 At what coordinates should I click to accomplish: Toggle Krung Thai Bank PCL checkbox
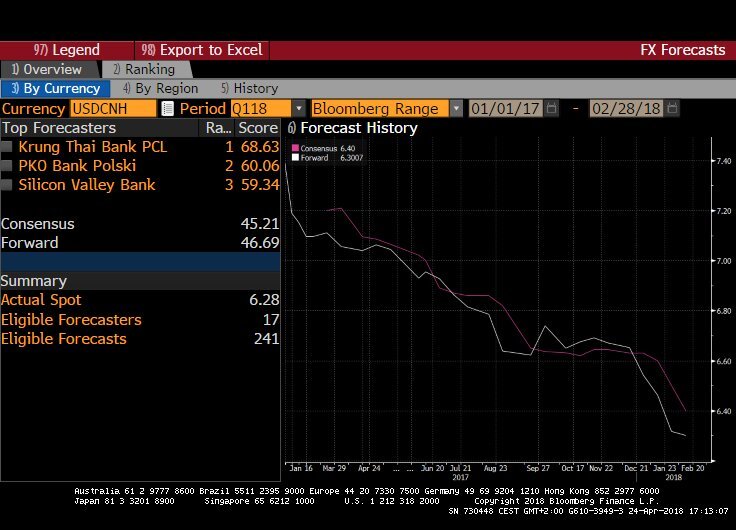[x=8, y=147]
